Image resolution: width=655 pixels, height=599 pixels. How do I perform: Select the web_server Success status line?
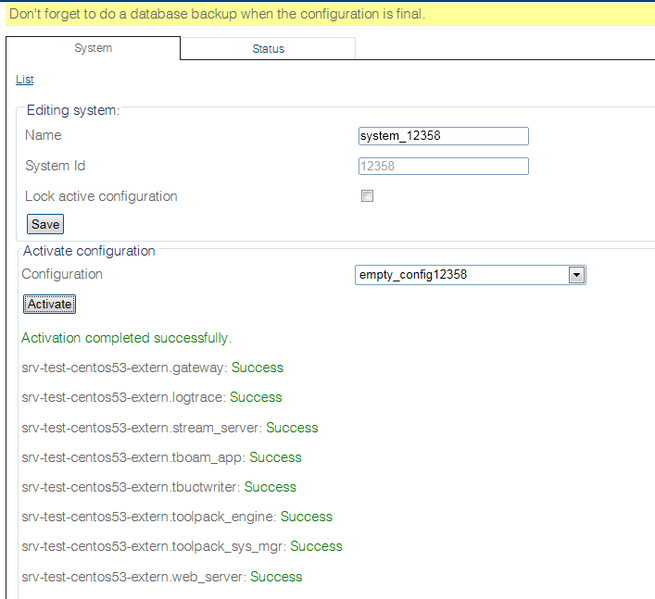[x=161, y=577]
